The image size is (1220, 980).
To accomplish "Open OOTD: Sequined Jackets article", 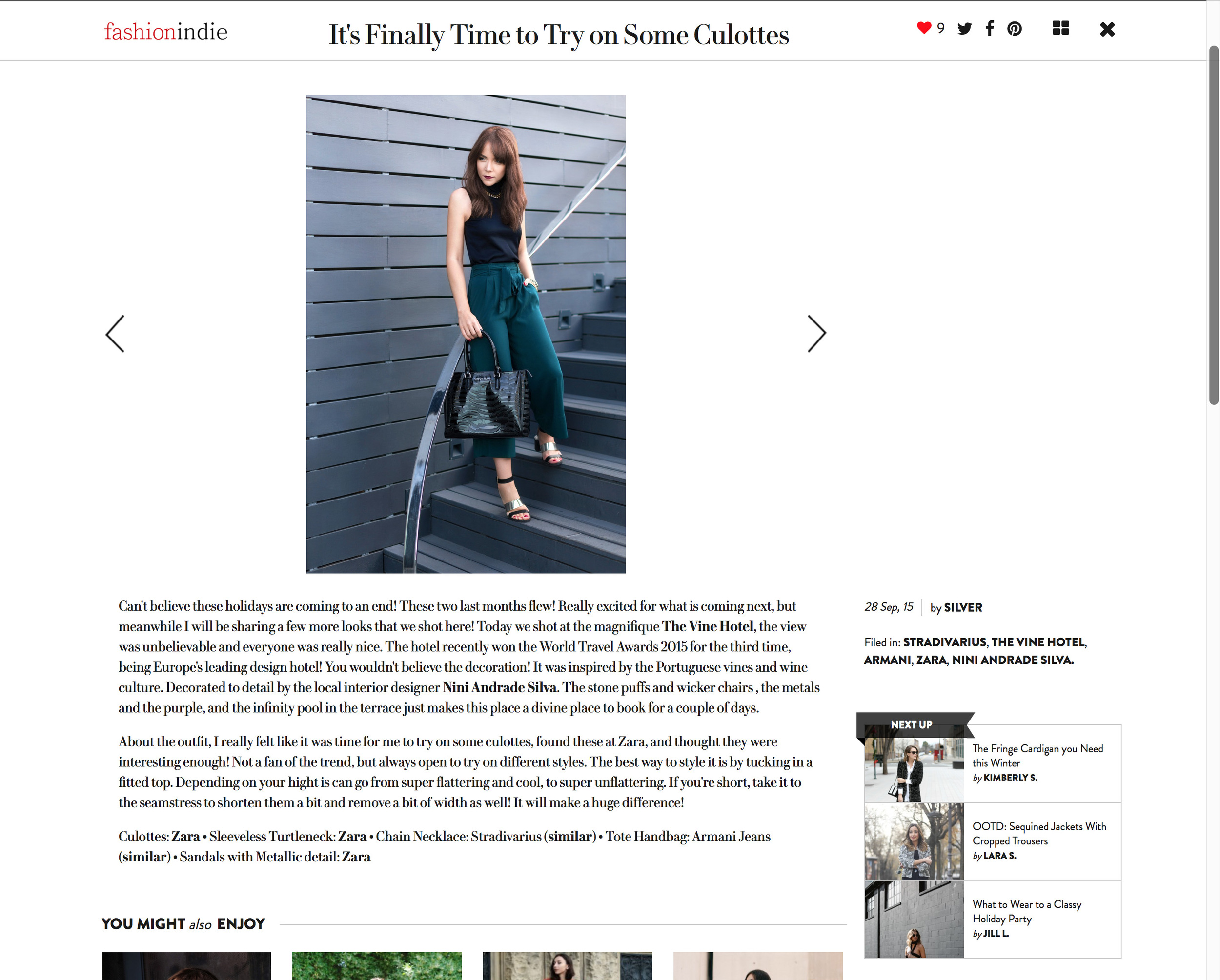I will 1039,833.
